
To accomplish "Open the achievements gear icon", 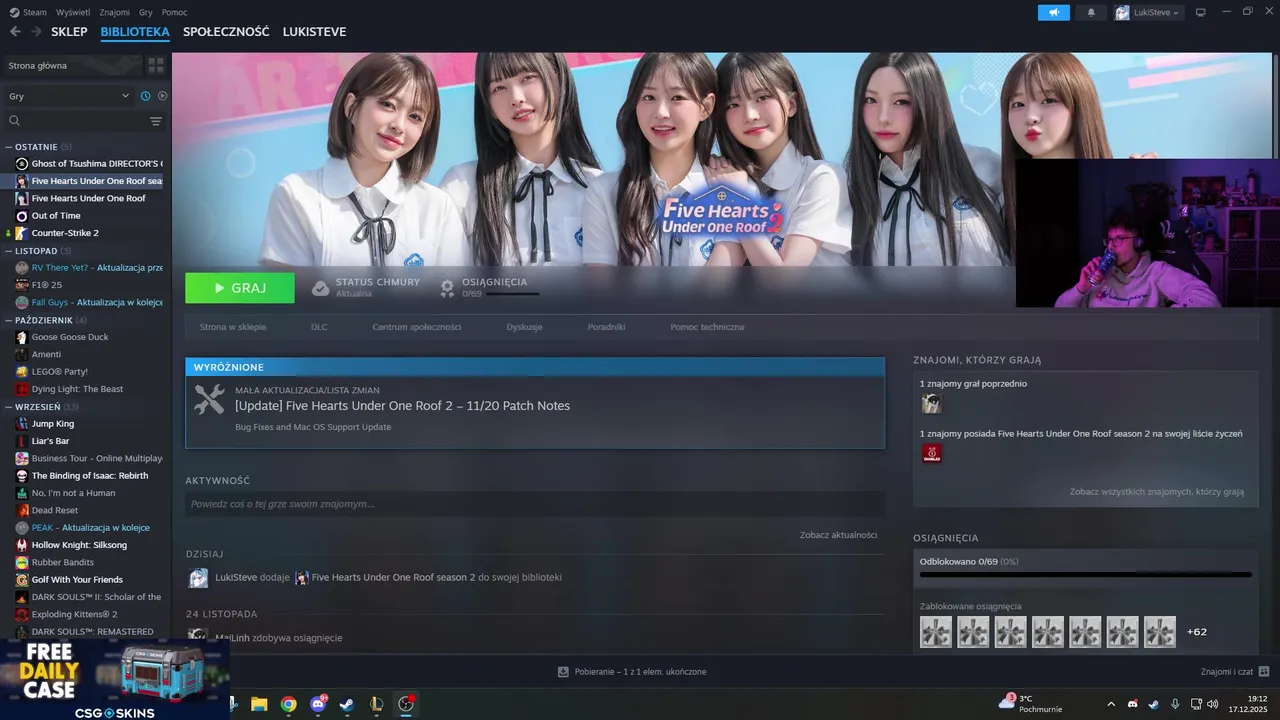I will tap(447, 288).
